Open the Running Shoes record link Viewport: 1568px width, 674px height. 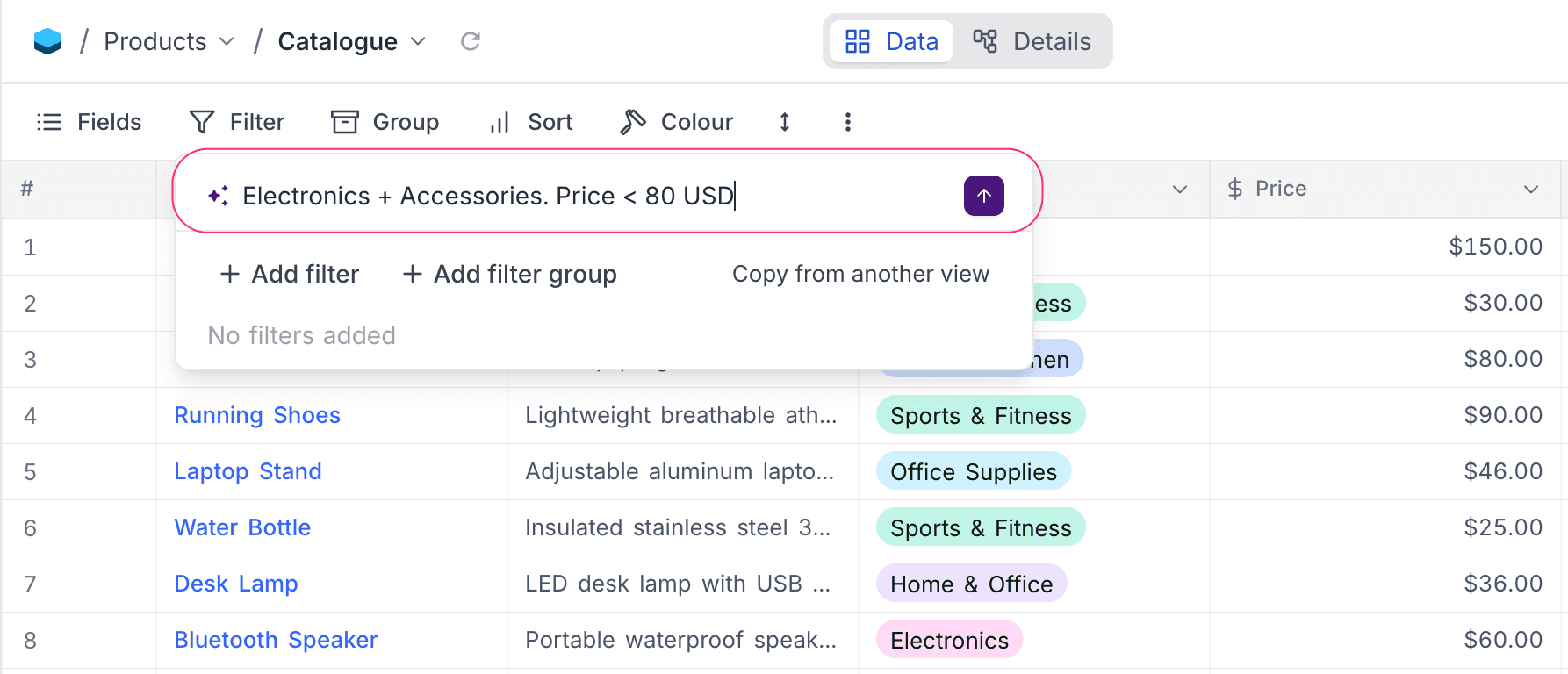click(257, 415)
